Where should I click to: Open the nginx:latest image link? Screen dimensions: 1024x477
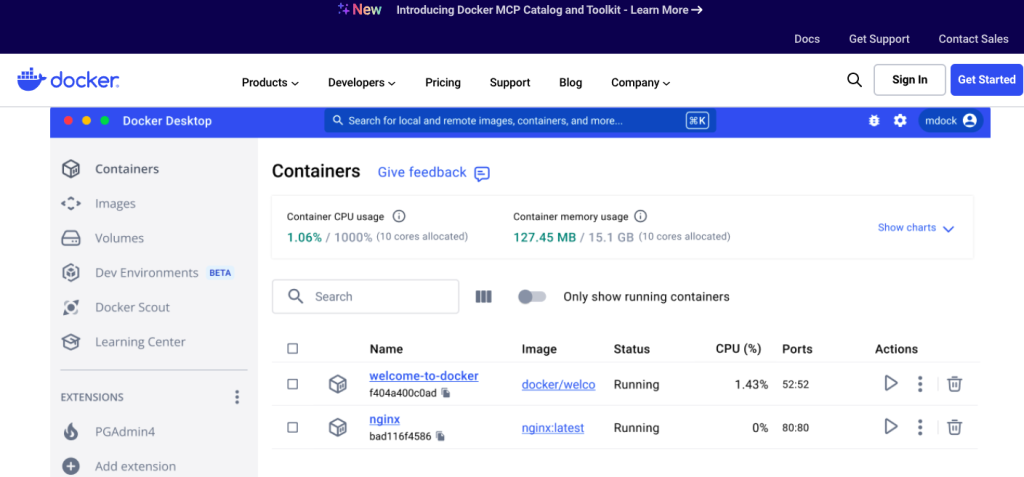pyautogui.click(x=553, y=428)
